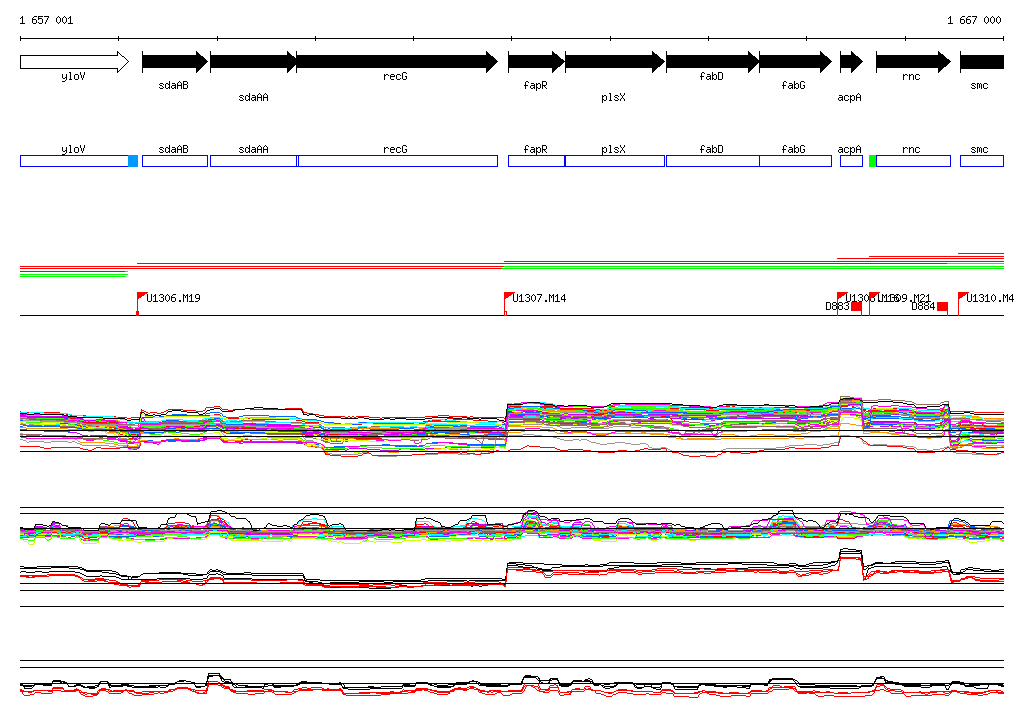Click the small acpA gene arrow
Image resolution: width=1024 pixels, height=714 pixels.
coord(850,62)
